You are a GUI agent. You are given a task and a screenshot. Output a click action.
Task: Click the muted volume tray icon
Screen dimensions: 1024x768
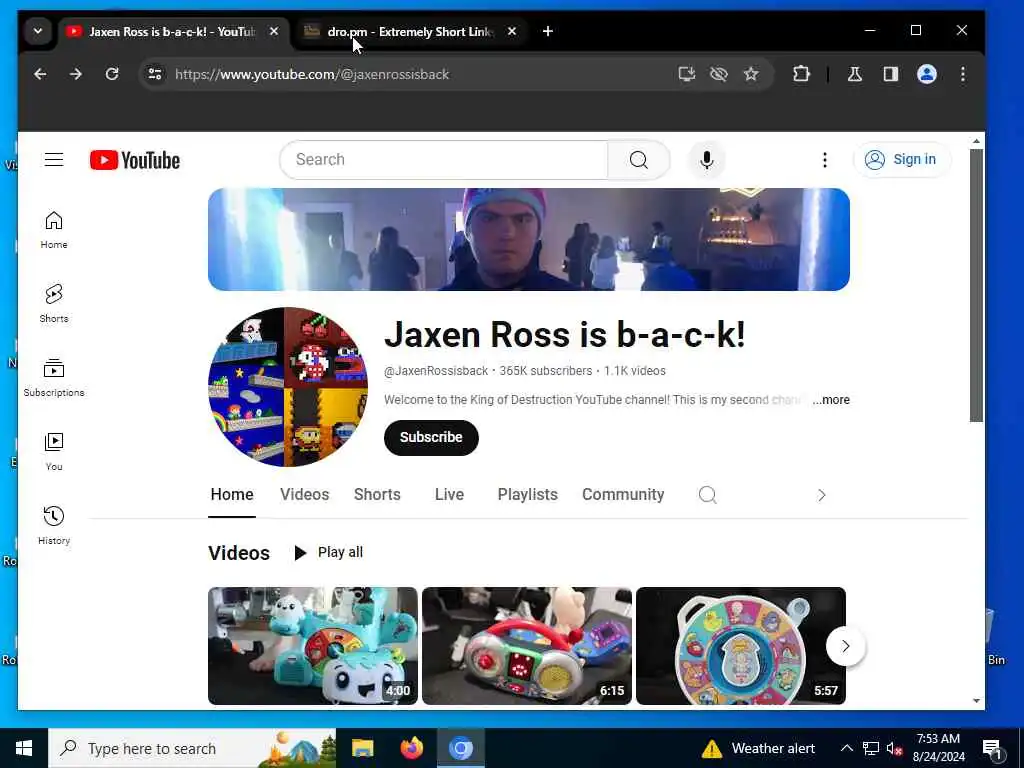click(894, 748)
